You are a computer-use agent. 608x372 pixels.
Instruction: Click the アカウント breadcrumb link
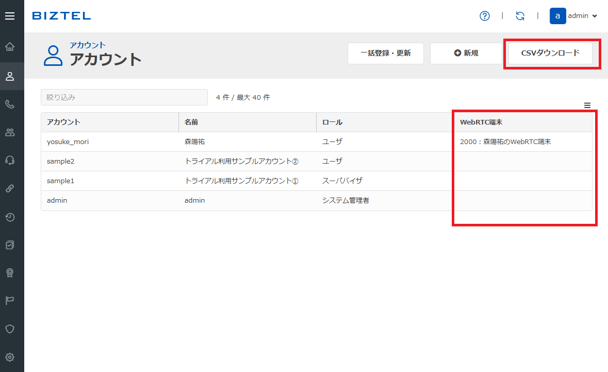(x=88, y=45)
